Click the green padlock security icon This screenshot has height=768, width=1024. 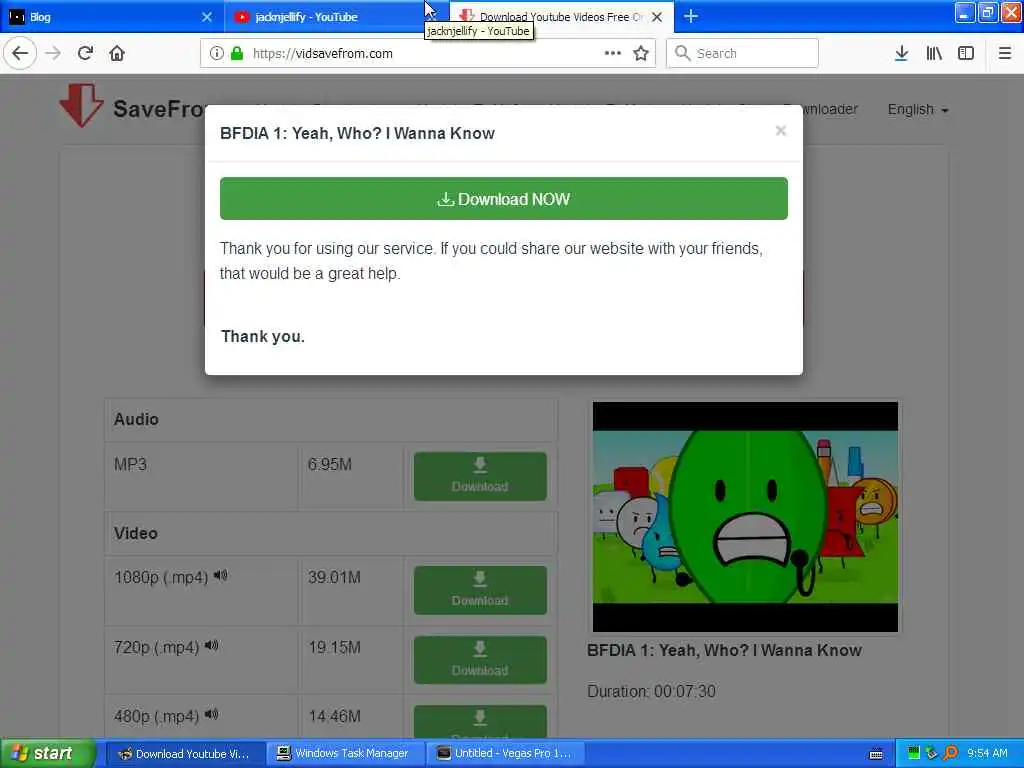(x=237, y=53)
